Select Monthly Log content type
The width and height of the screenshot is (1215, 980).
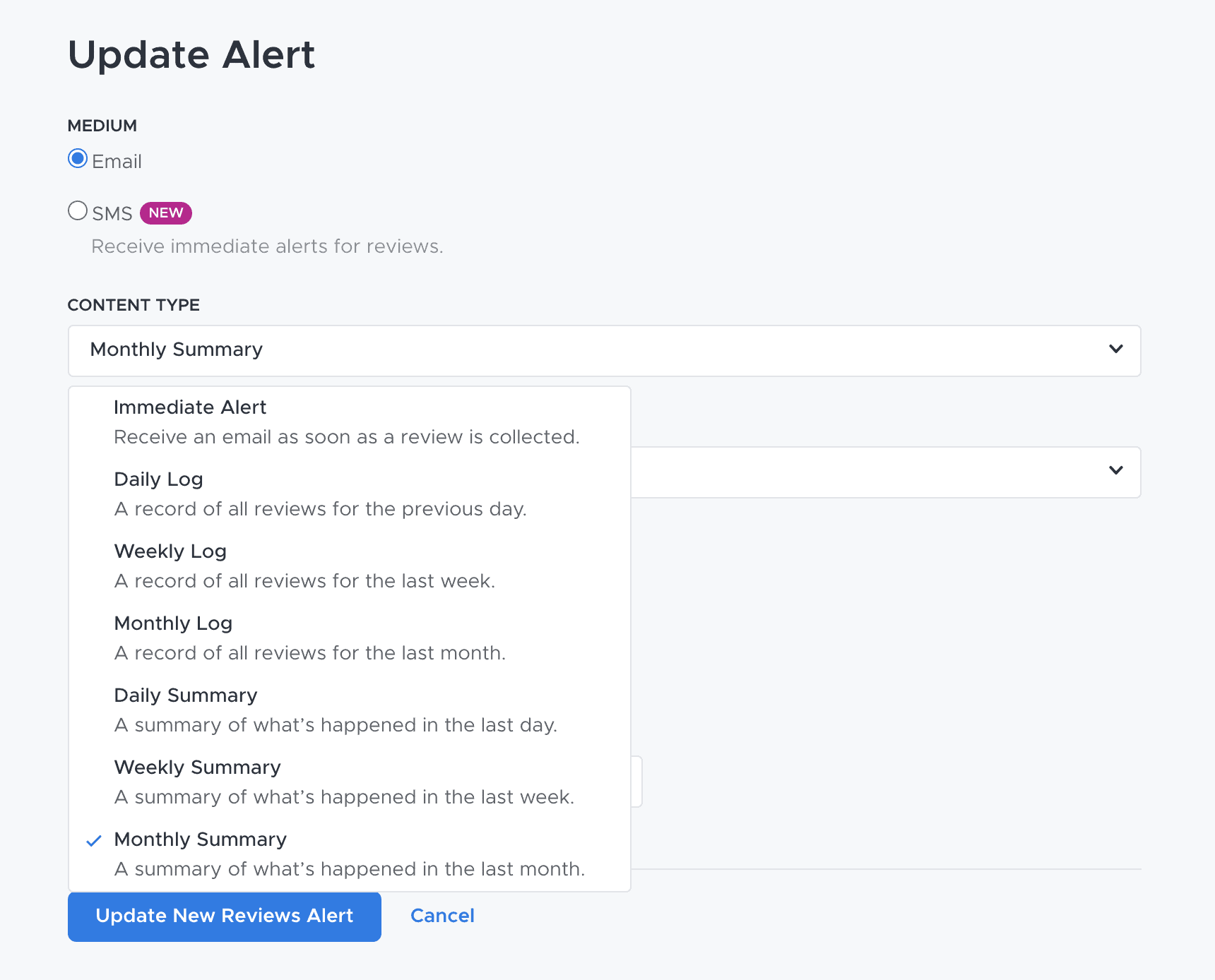[x=173, y=623]
